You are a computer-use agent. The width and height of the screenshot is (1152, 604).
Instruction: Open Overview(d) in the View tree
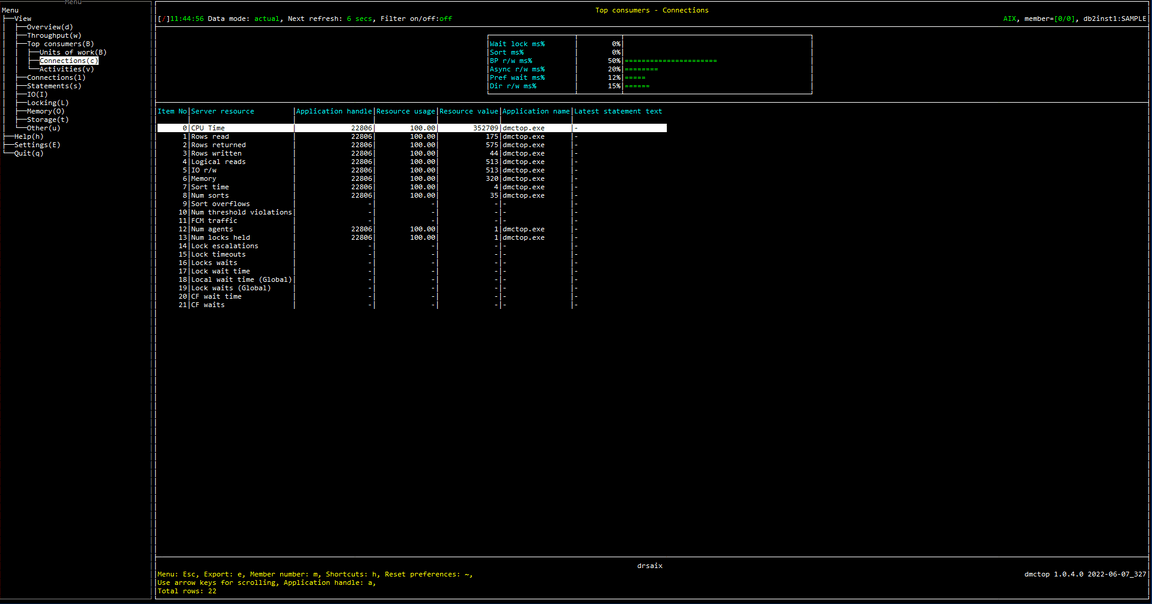tap(50, 27)
